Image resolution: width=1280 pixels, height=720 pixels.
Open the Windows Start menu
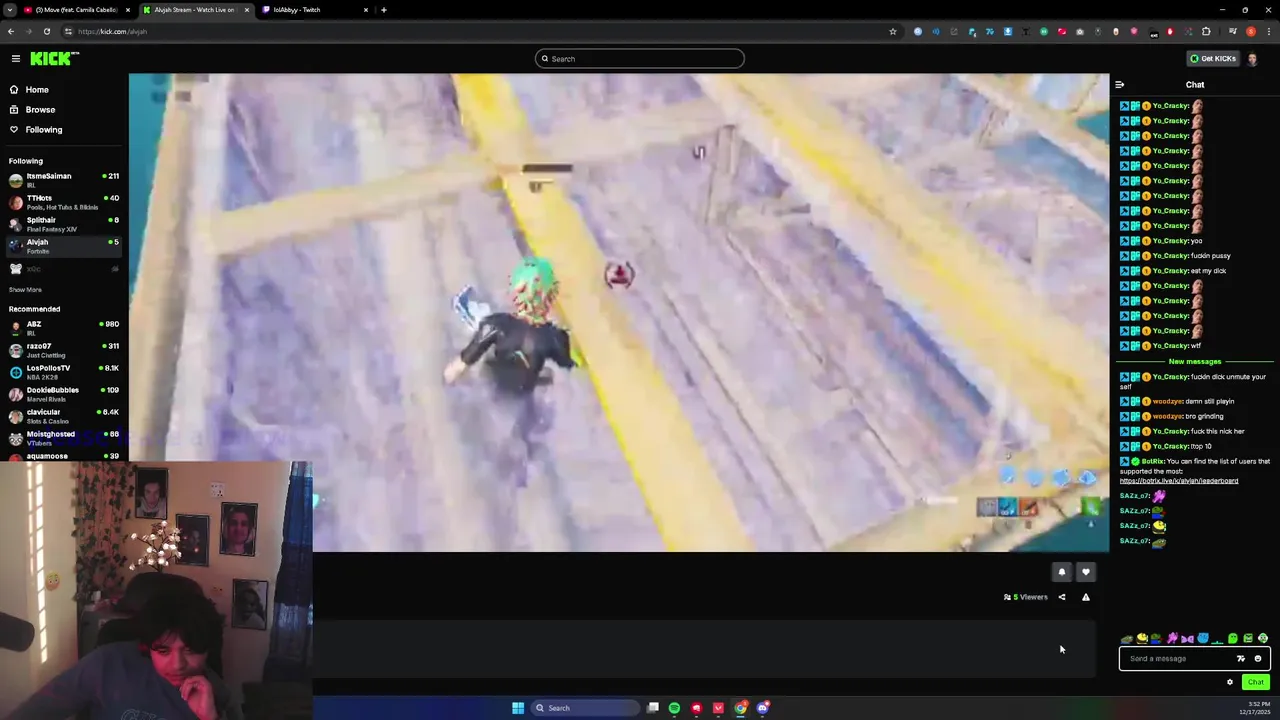[x=518, y=708]
